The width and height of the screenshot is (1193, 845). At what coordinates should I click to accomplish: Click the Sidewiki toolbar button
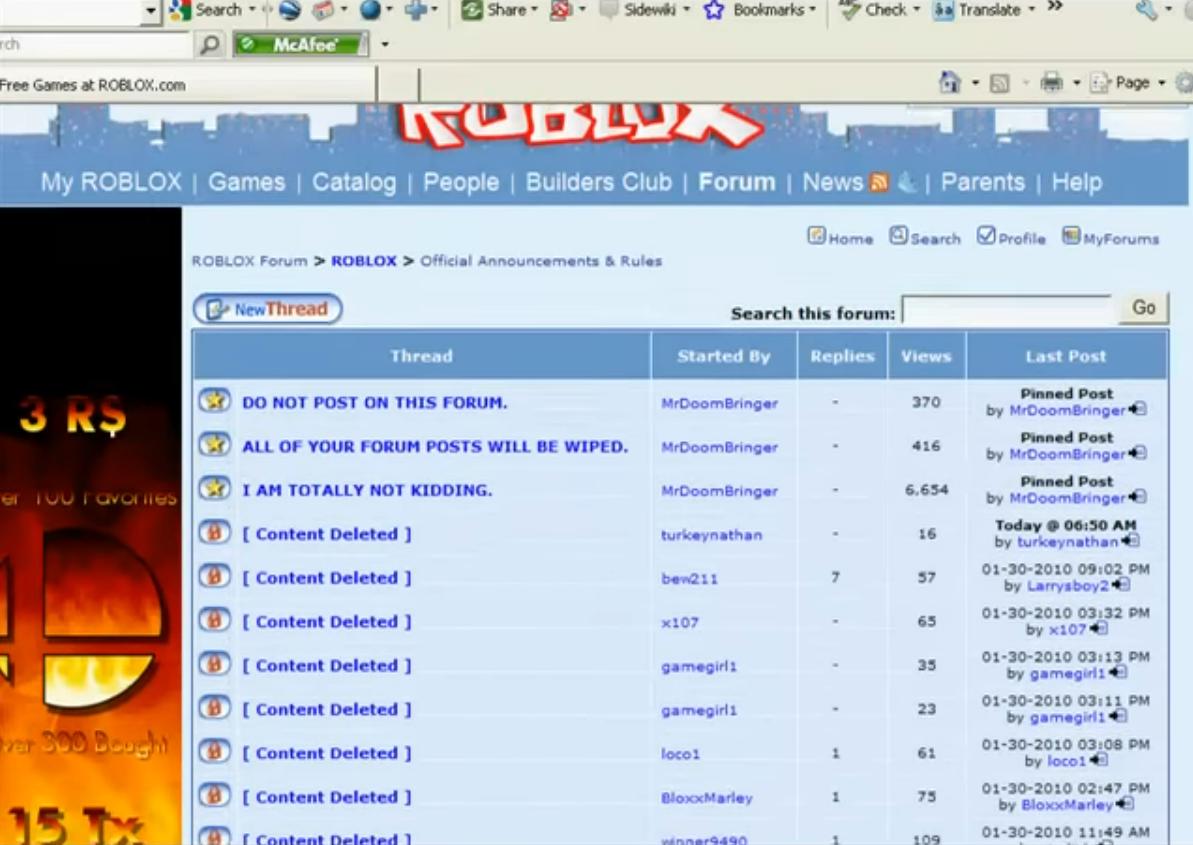pyautogui.click(x=646, y=10)
